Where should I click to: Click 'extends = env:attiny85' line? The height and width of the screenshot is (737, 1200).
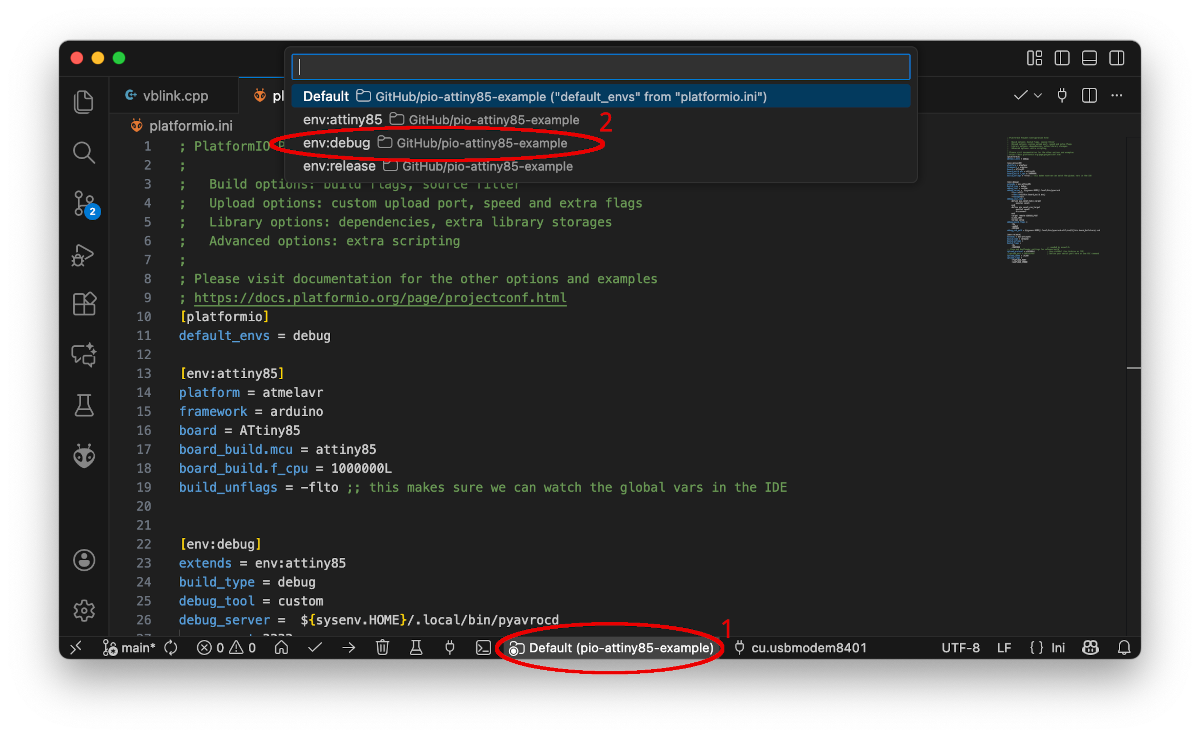262,564
